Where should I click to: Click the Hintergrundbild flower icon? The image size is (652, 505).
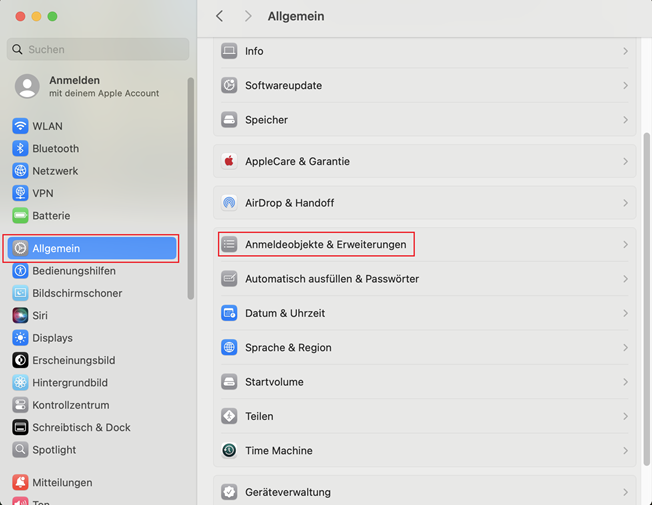point(20,383)
